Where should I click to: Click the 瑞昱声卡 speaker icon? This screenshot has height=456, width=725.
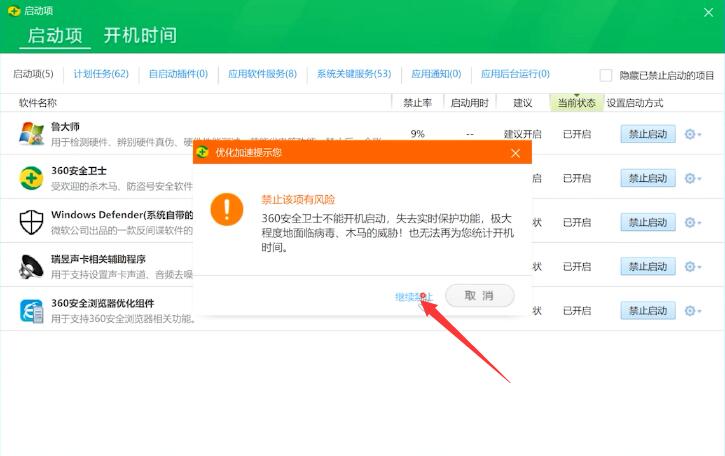(31, 266)
